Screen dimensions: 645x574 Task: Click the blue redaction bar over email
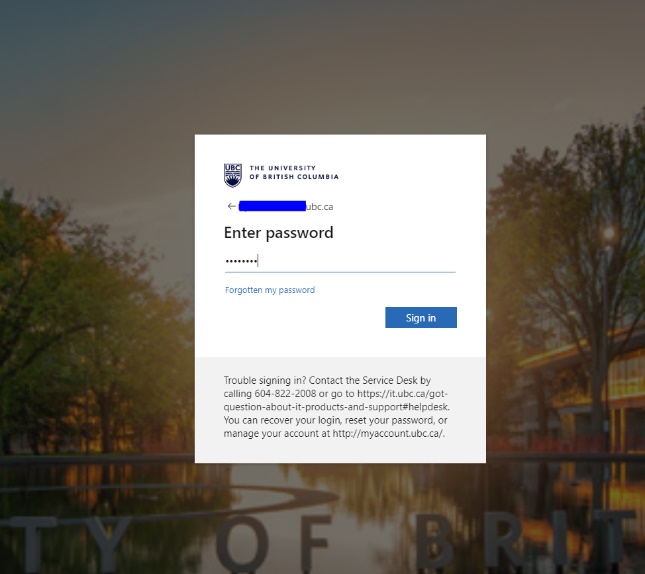tap(272, 206)
